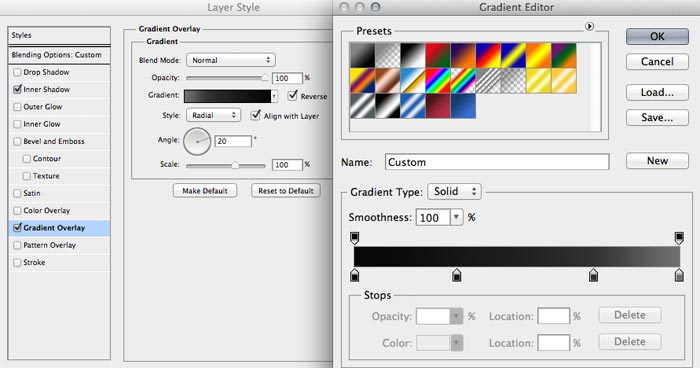Click New to create gradient preset
700x368 pixels.
tap(657, 161)
